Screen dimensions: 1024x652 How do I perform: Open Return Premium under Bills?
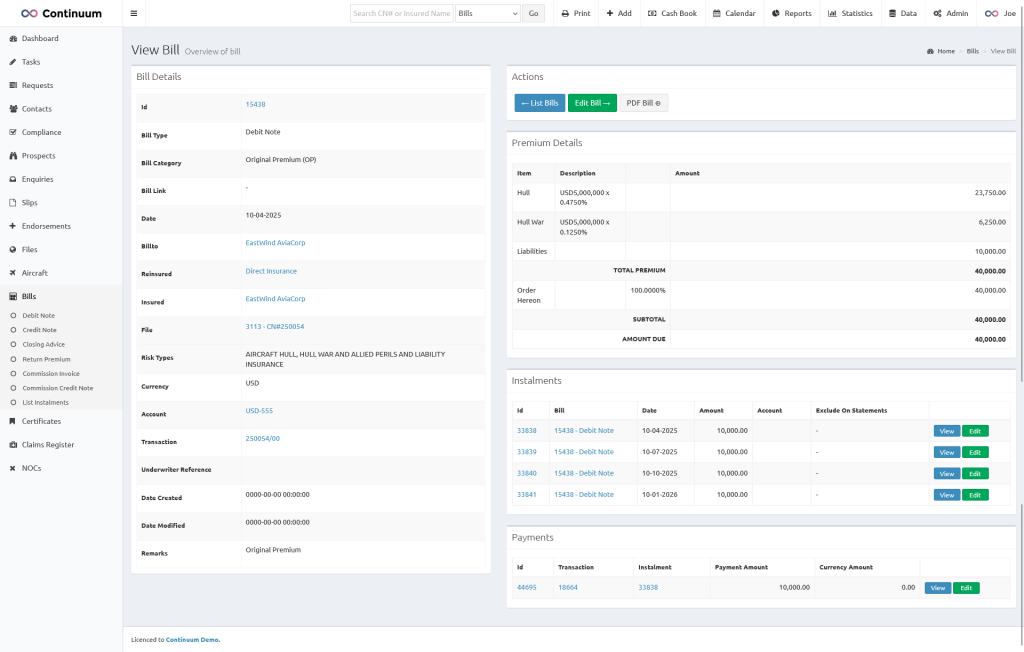tap(46, 359)
